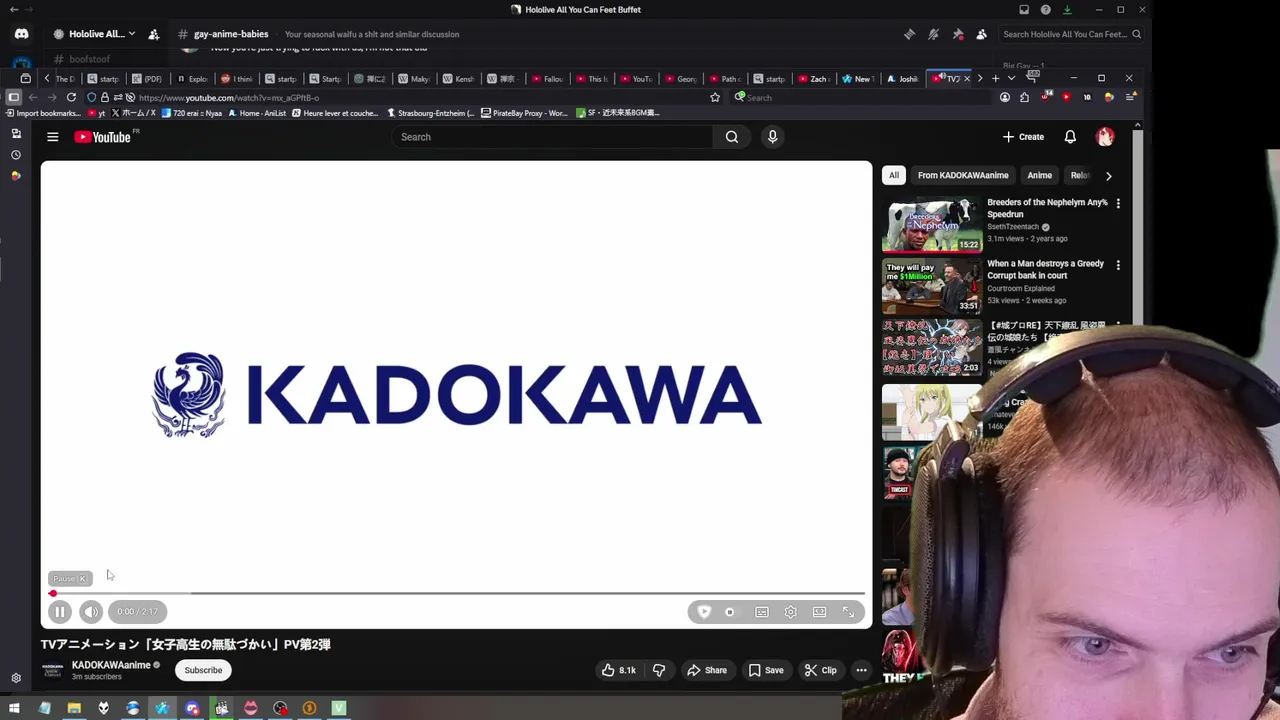Pause the YouTube video
Viewport: 1280px width, 720px height.
coord(60,612)
